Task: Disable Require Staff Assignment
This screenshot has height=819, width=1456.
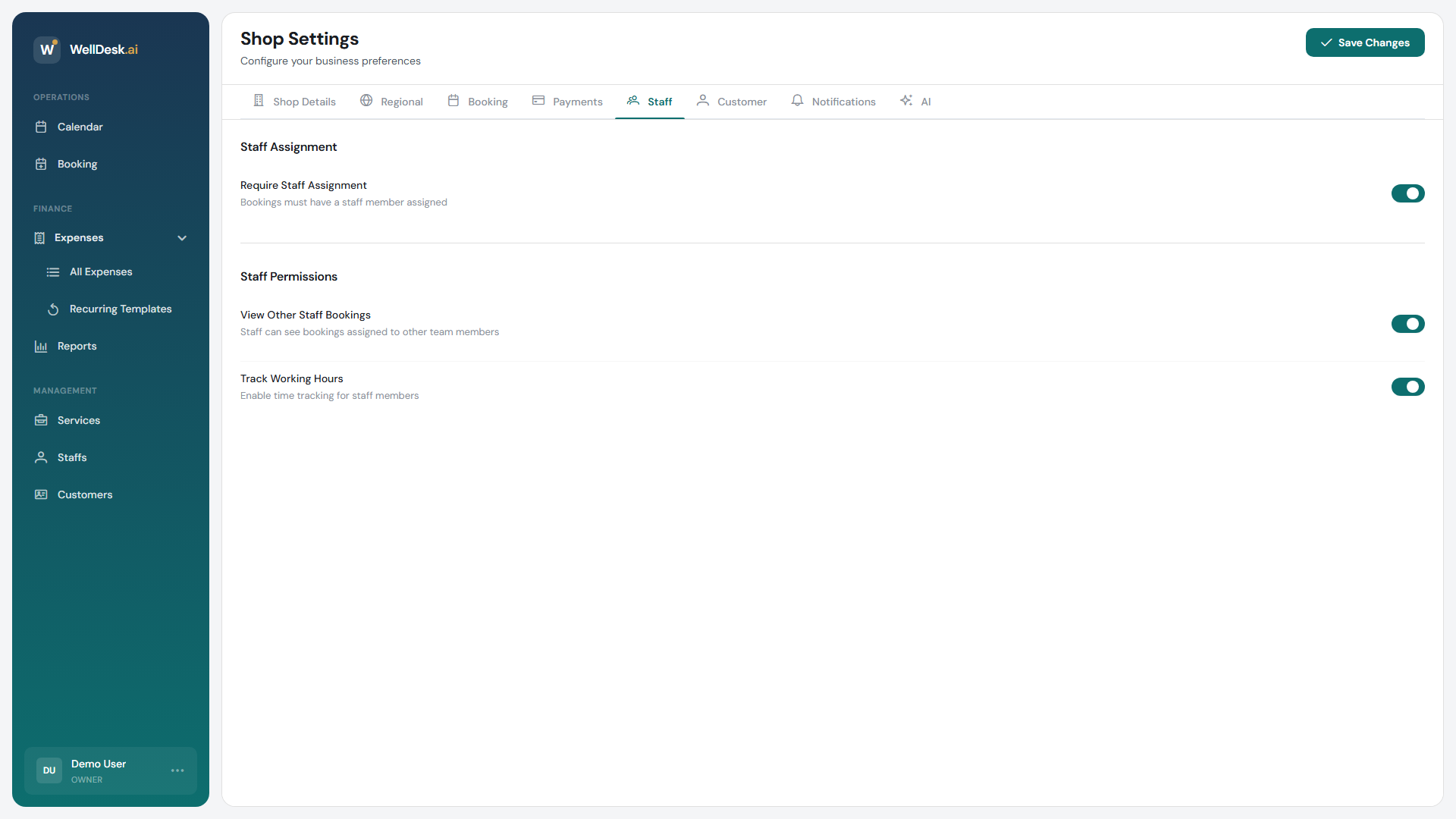Action: 1408,193
